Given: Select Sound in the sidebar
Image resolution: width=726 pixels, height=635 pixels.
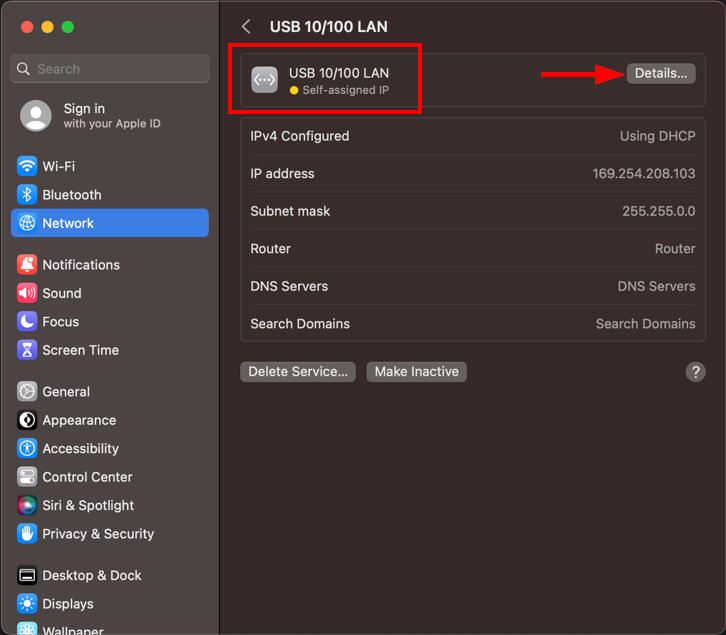Looking at the screenshot, I should point(110,293).
